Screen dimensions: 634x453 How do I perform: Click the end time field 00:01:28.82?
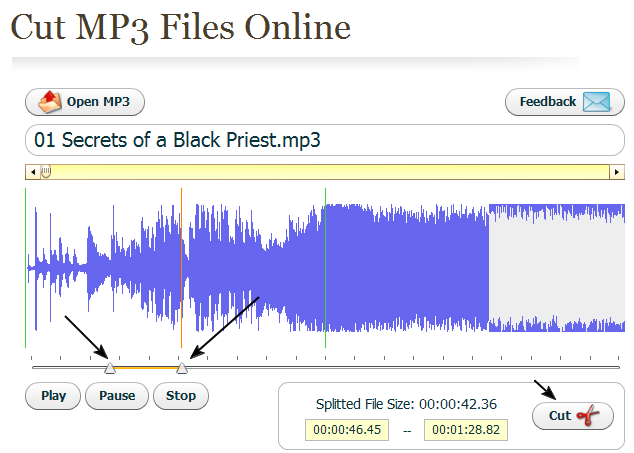coord(466,430)
